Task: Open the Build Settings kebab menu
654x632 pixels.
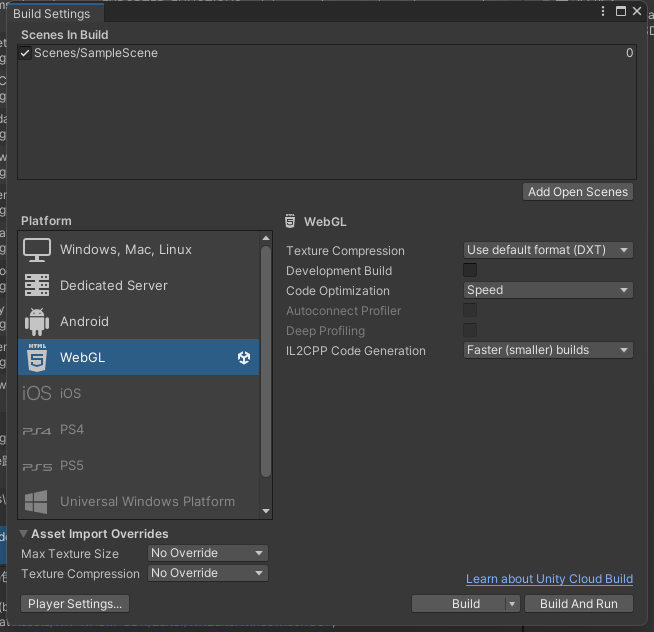Action: pyautogui.click(x=603, y=11)
